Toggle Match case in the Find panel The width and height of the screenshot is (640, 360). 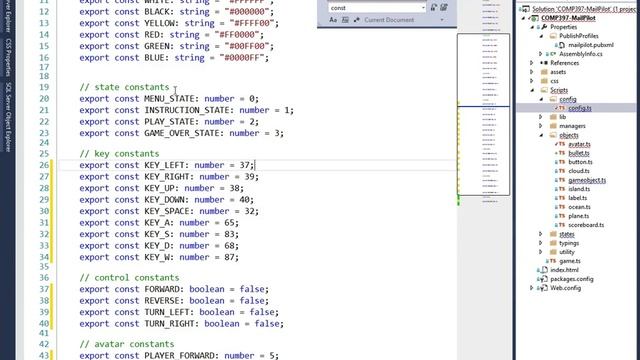click(333, 20)
